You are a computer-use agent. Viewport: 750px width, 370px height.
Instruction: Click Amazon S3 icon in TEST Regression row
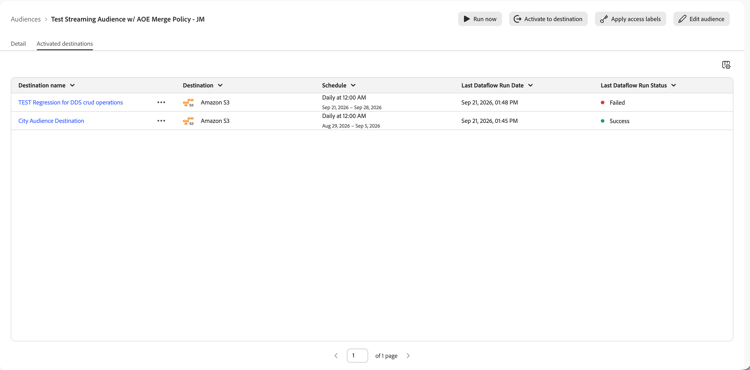[188, 102]
